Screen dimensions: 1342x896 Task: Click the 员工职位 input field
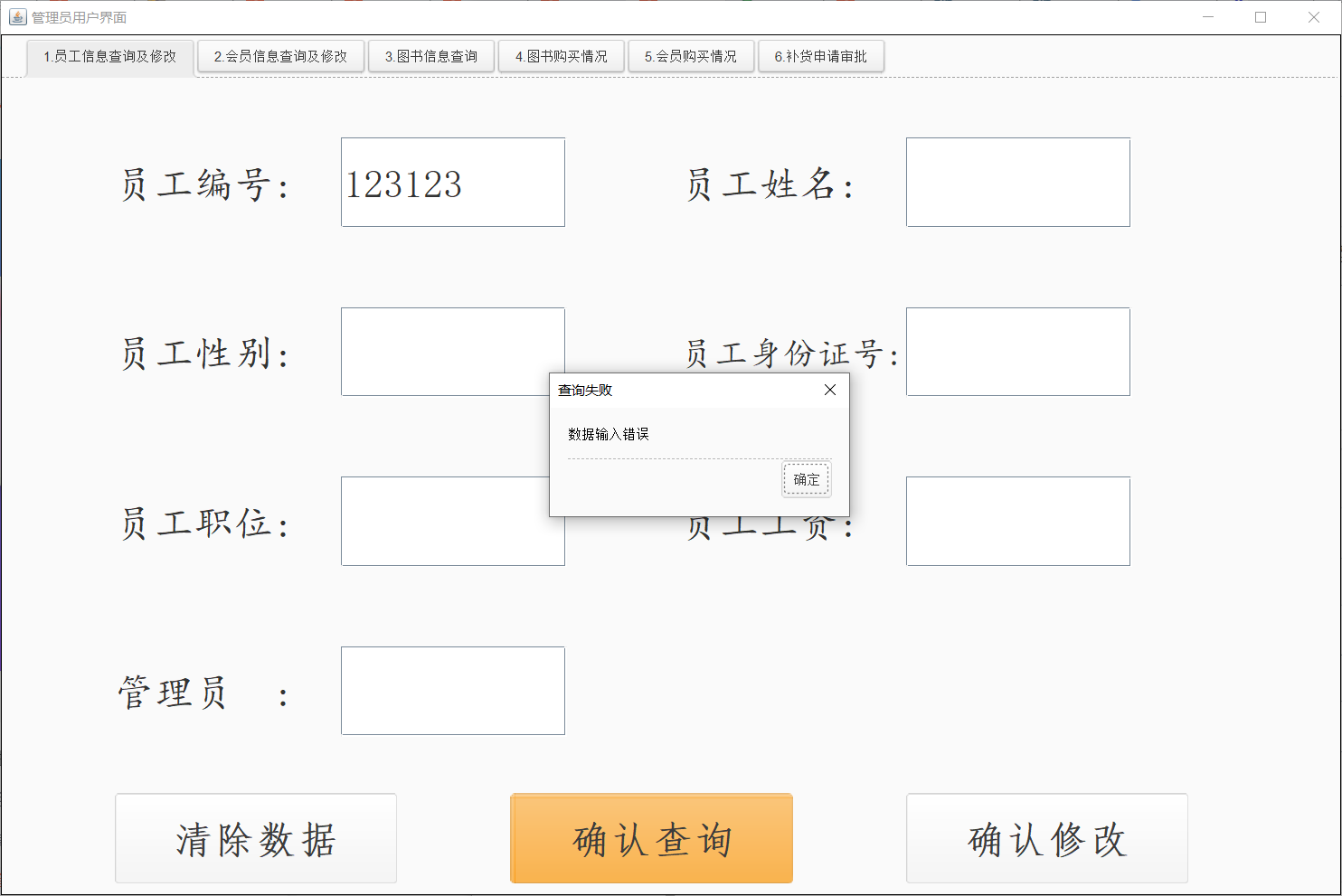(453, 522)
